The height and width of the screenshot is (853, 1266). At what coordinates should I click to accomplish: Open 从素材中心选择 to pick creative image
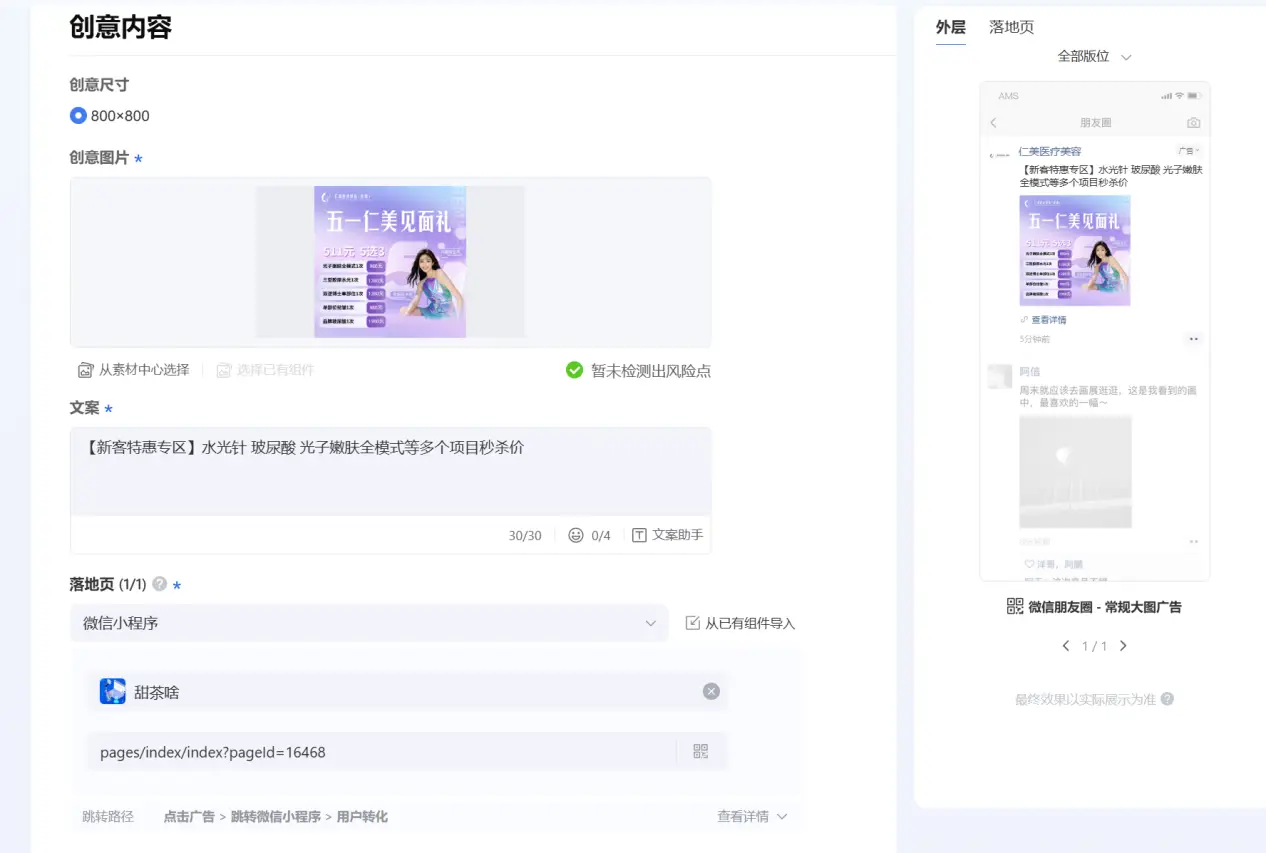(132, 369)
